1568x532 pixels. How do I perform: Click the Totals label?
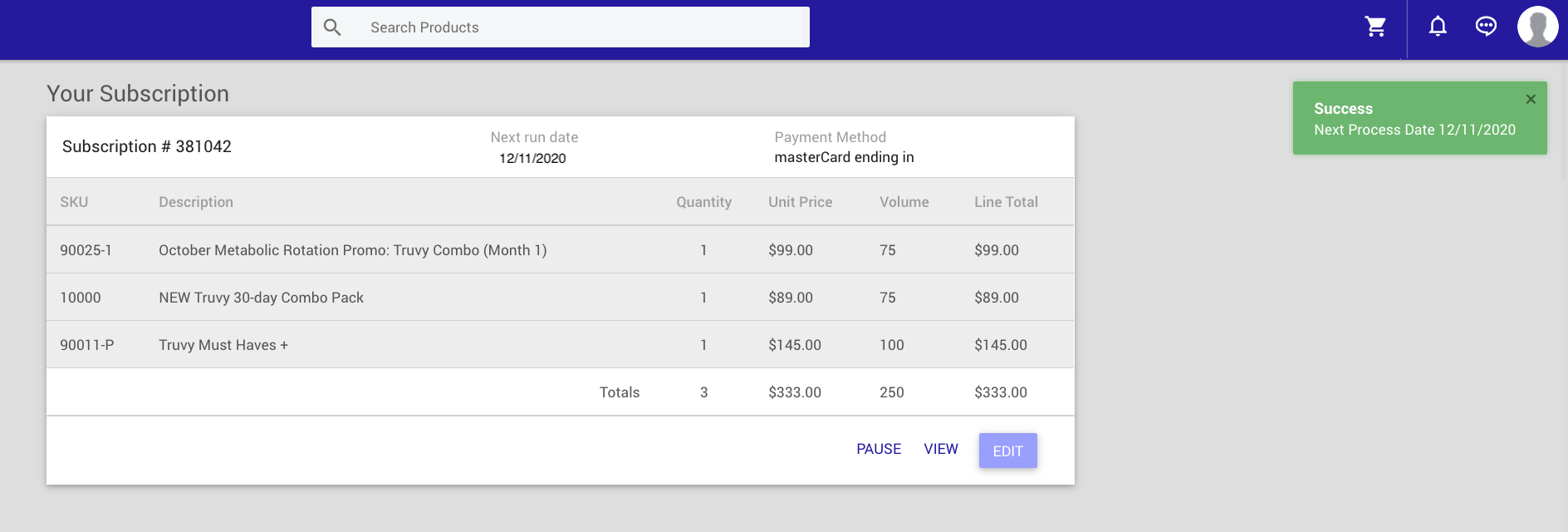(620, 392)
